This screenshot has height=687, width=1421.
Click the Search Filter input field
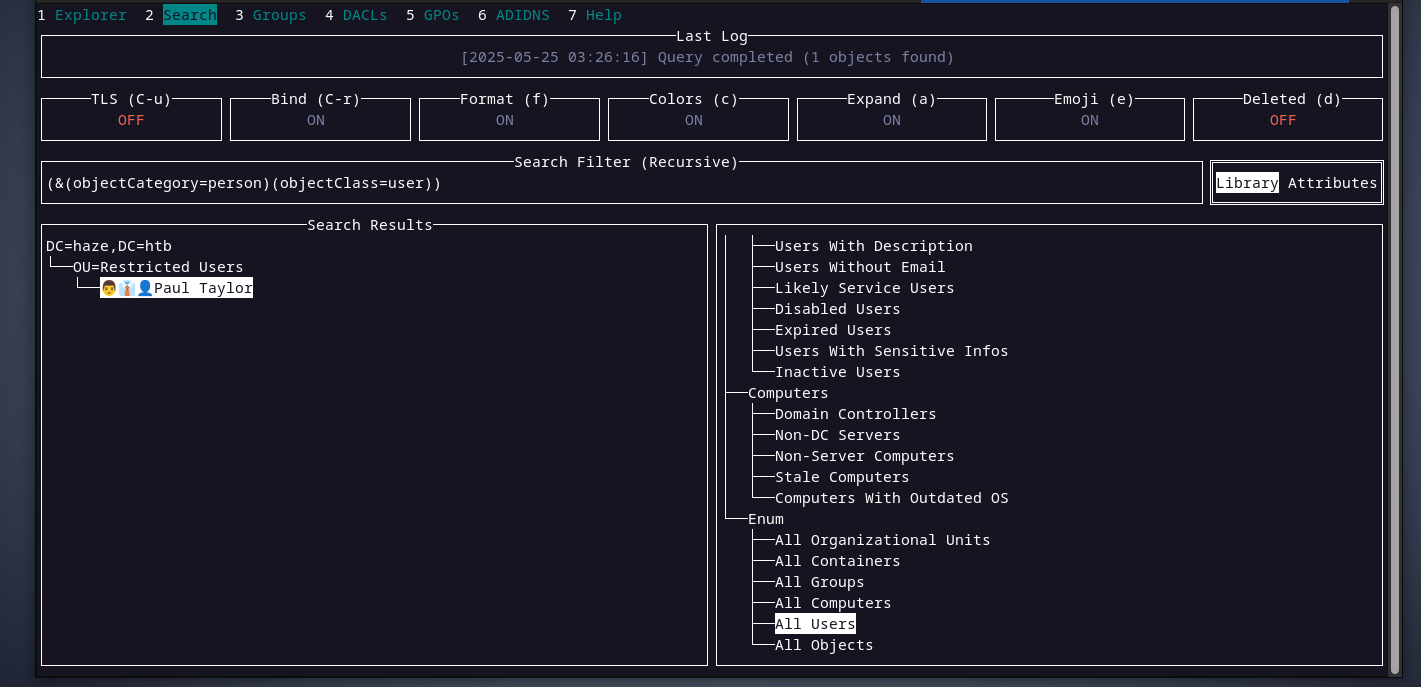[x=620, y=184]
